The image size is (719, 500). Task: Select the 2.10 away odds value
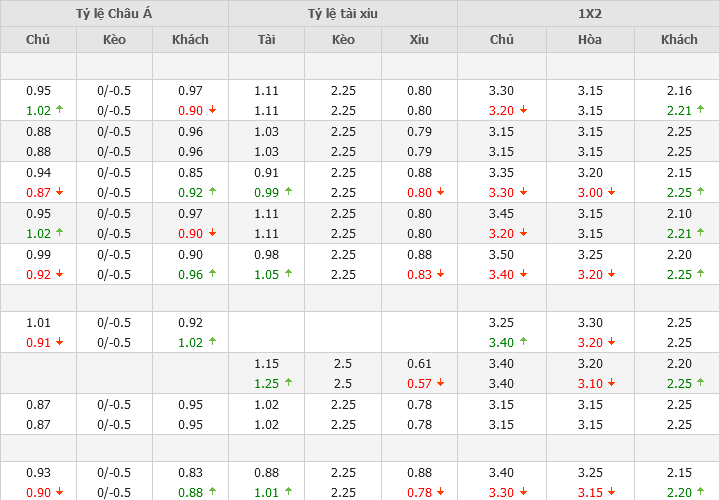tap(679, 214)
